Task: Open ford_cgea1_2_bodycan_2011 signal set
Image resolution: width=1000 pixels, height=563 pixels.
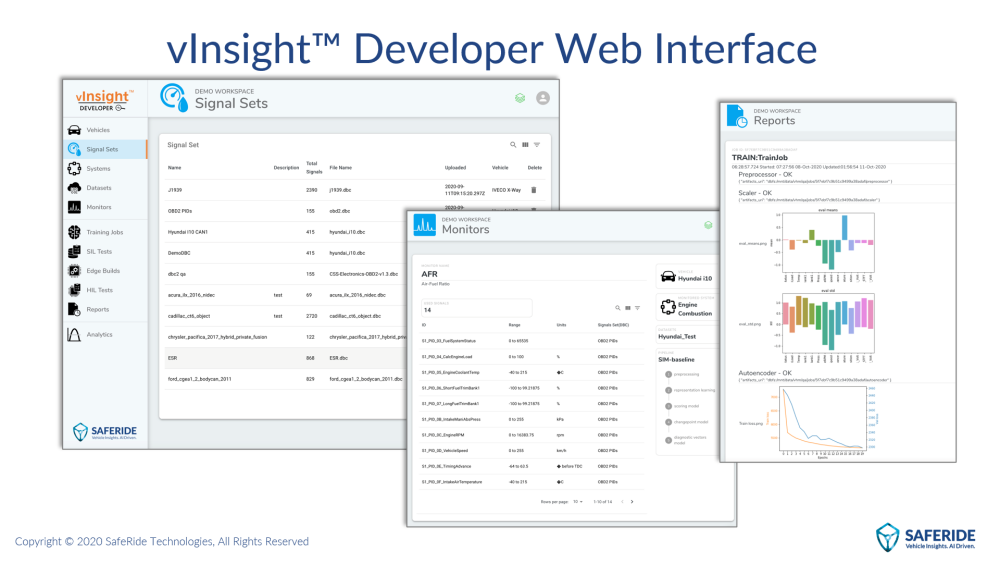Action: pyautogui.click(x=200, y=379)
